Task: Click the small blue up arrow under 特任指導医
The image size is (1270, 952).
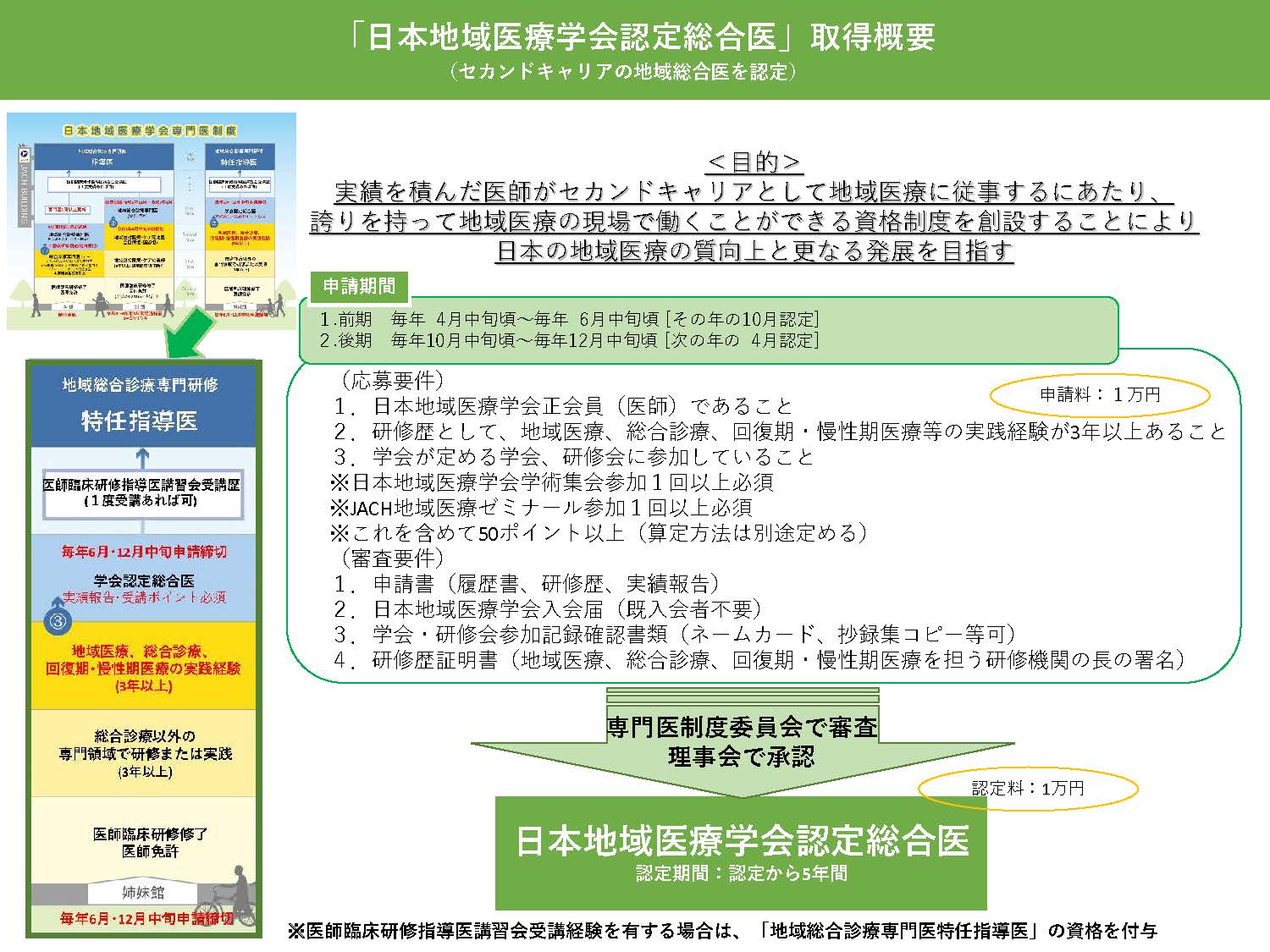Action: (142, 458)
